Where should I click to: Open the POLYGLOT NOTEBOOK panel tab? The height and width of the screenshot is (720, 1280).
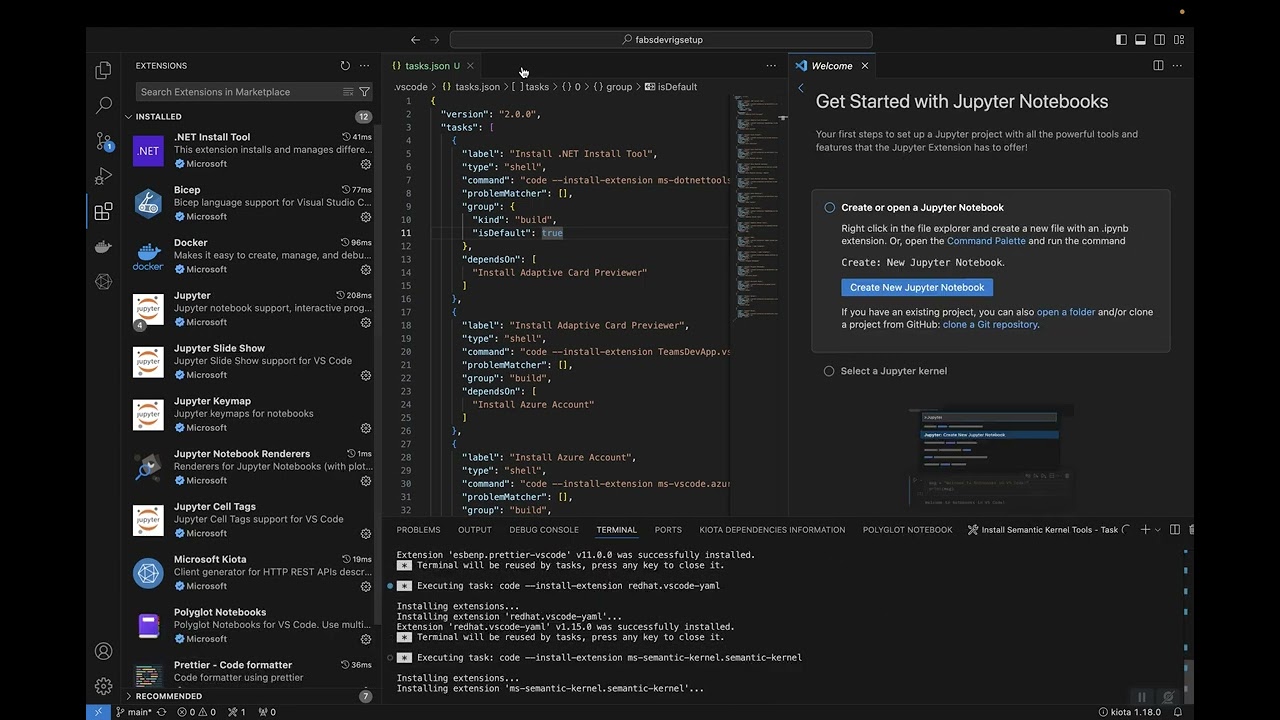[908, 530]
